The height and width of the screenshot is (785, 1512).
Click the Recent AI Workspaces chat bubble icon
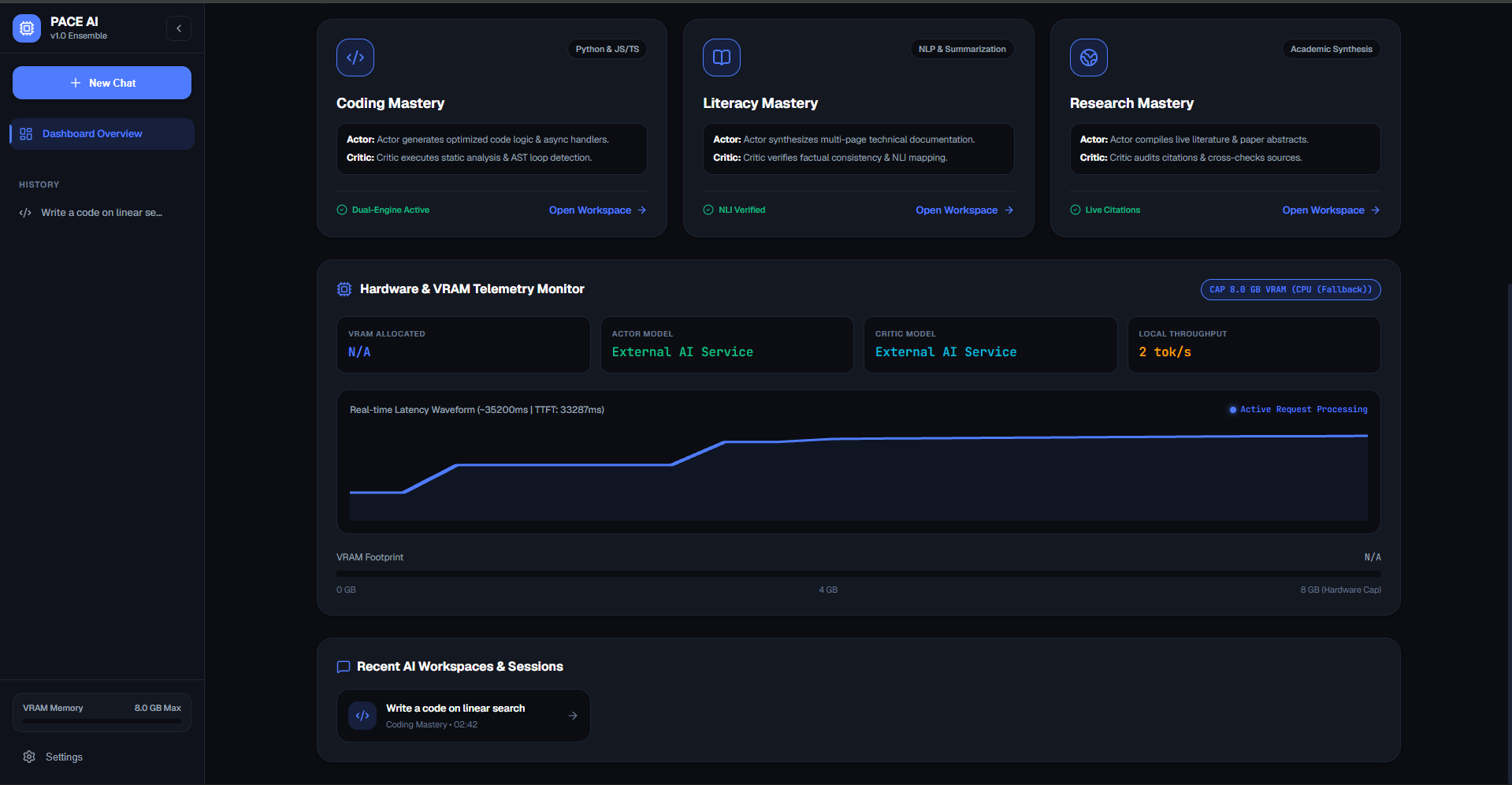344,667
